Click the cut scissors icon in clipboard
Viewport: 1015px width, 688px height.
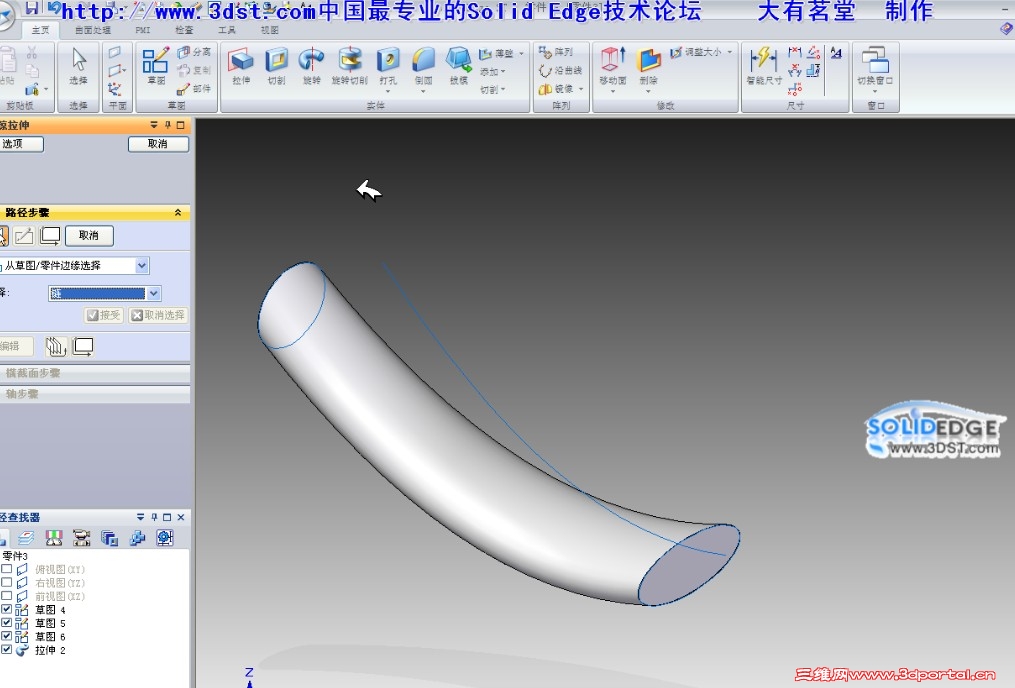coord(32,52)
